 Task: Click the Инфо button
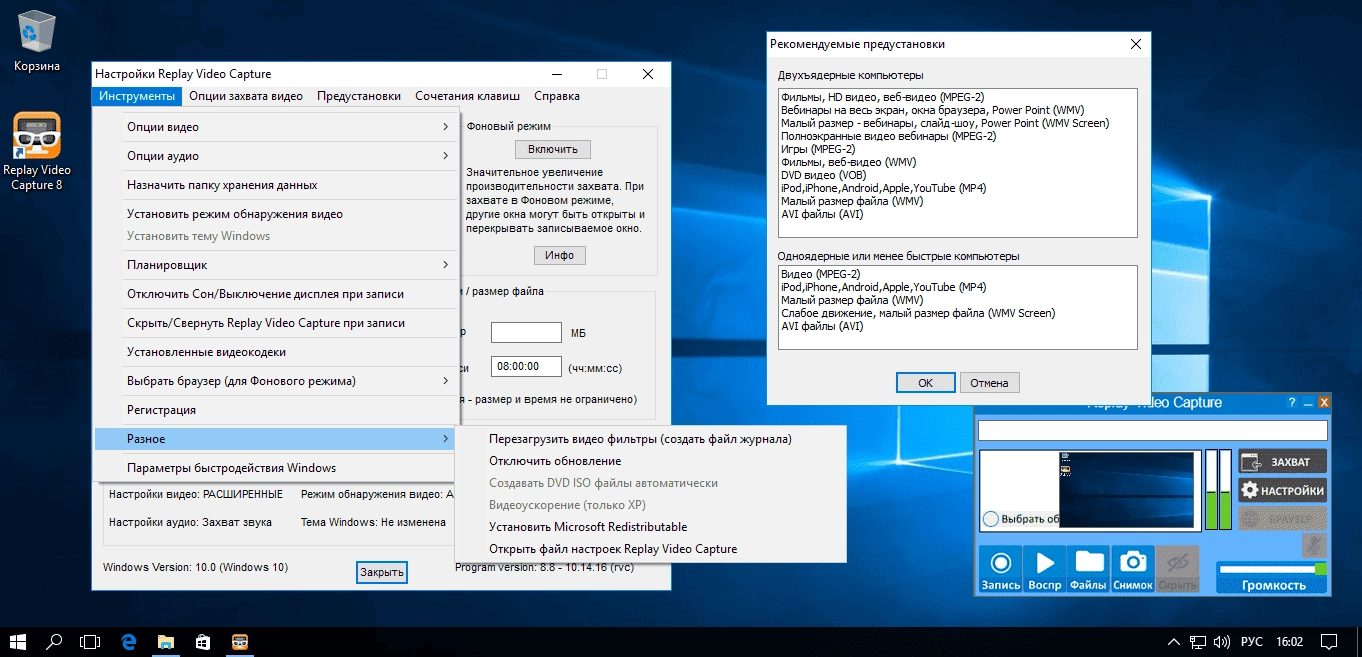pyautogui.click(x=559, y=255)
